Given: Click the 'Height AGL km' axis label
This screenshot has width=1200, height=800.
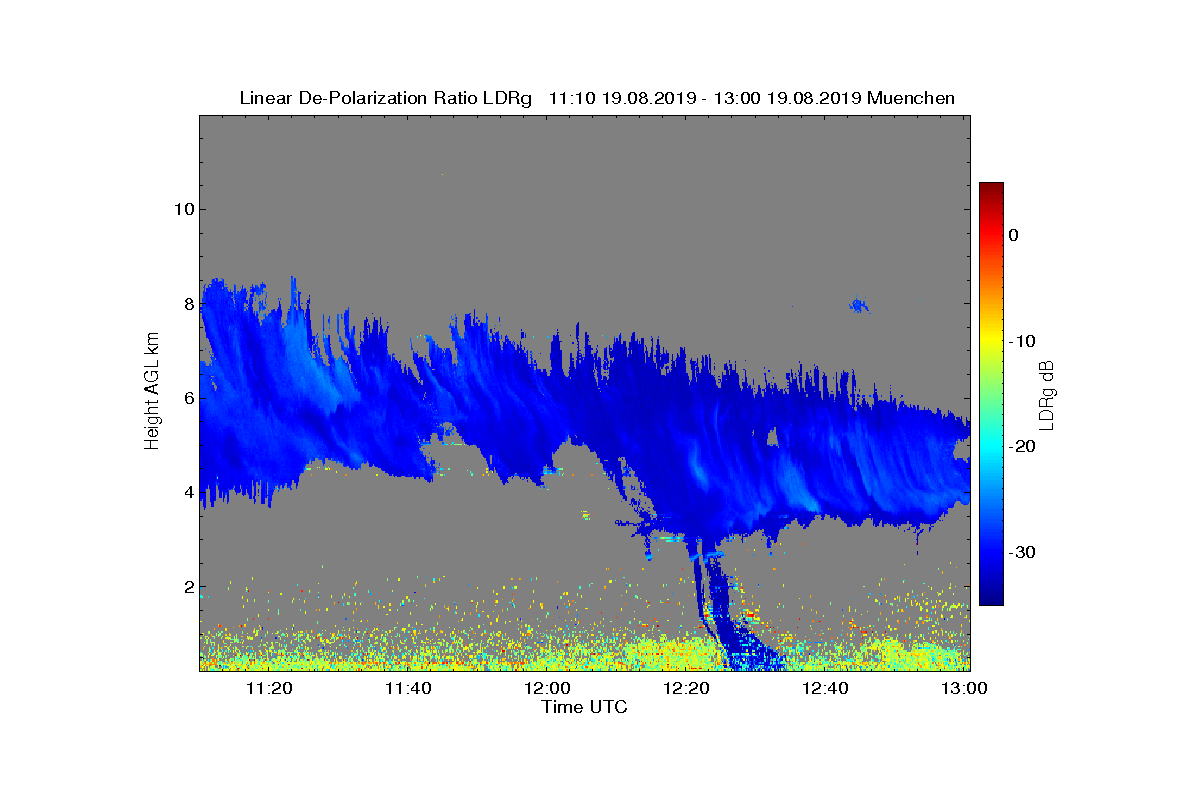Looking at the screenshot, I should pyautogui.click(x=153, y=392).
